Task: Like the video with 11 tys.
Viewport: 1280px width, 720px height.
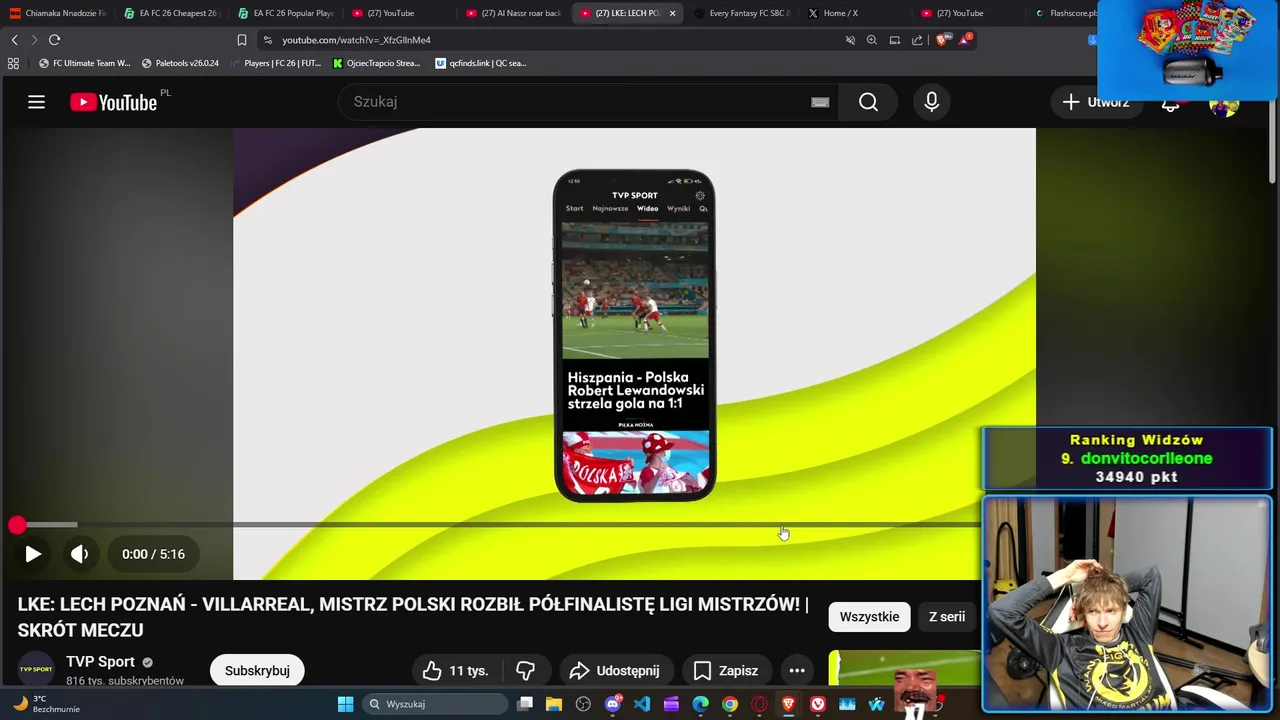Action: point(455,670)
